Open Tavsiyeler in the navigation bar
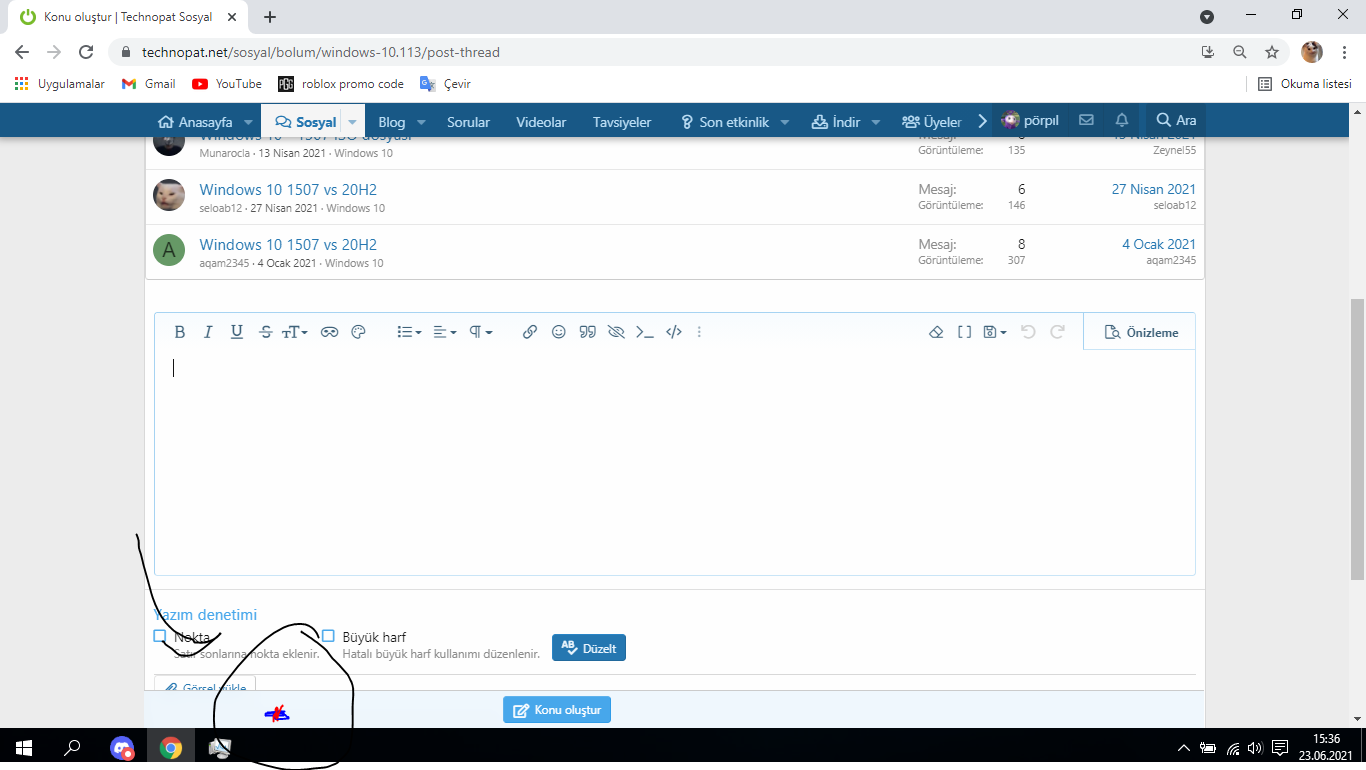The image size is (1366, 770). [x=622, y=122]
